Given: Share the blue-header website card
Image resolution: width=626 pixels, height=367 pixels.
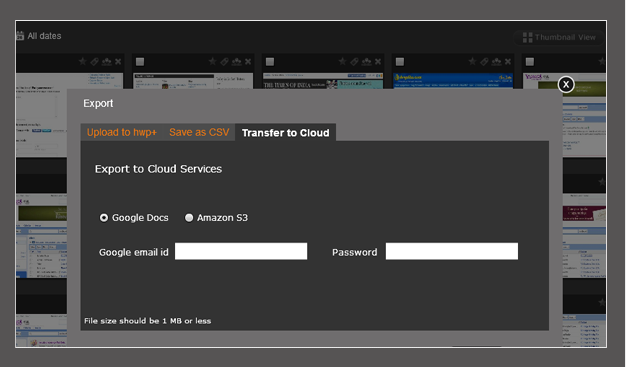Looking at the screenshot, I should [x=496, y=61].
